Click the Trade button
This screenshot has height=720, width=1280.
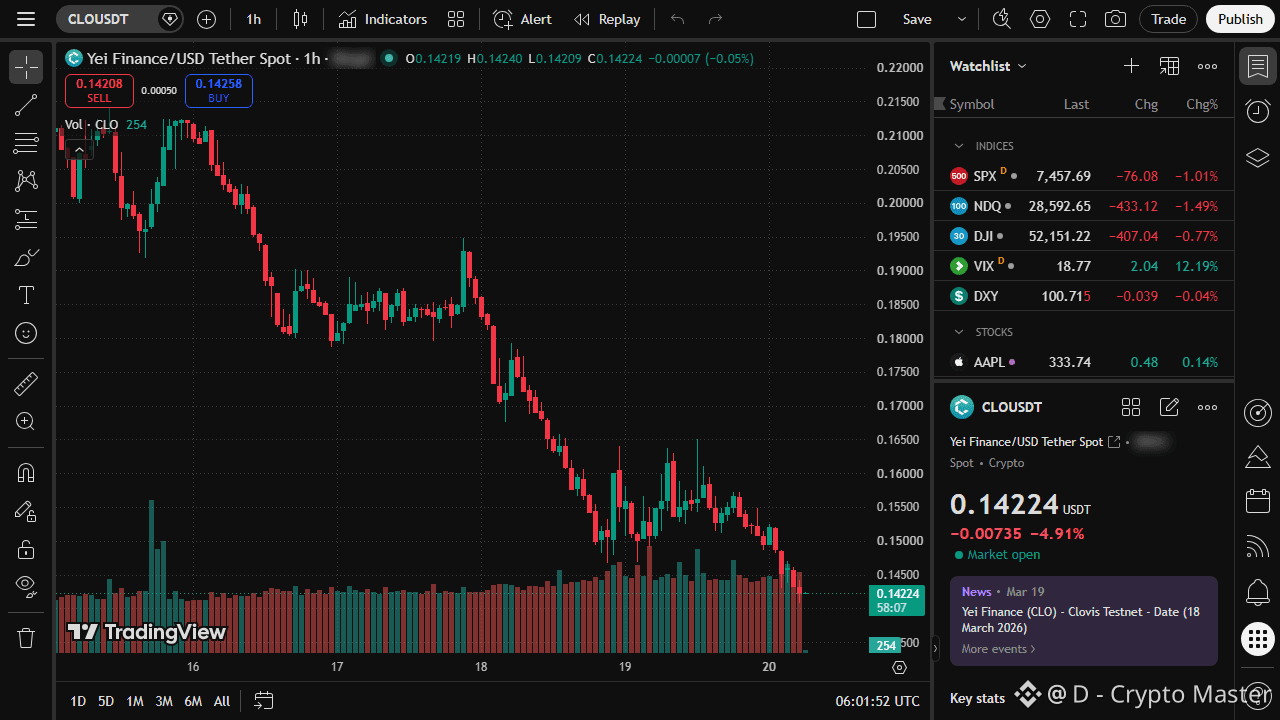pos(1169,19)
